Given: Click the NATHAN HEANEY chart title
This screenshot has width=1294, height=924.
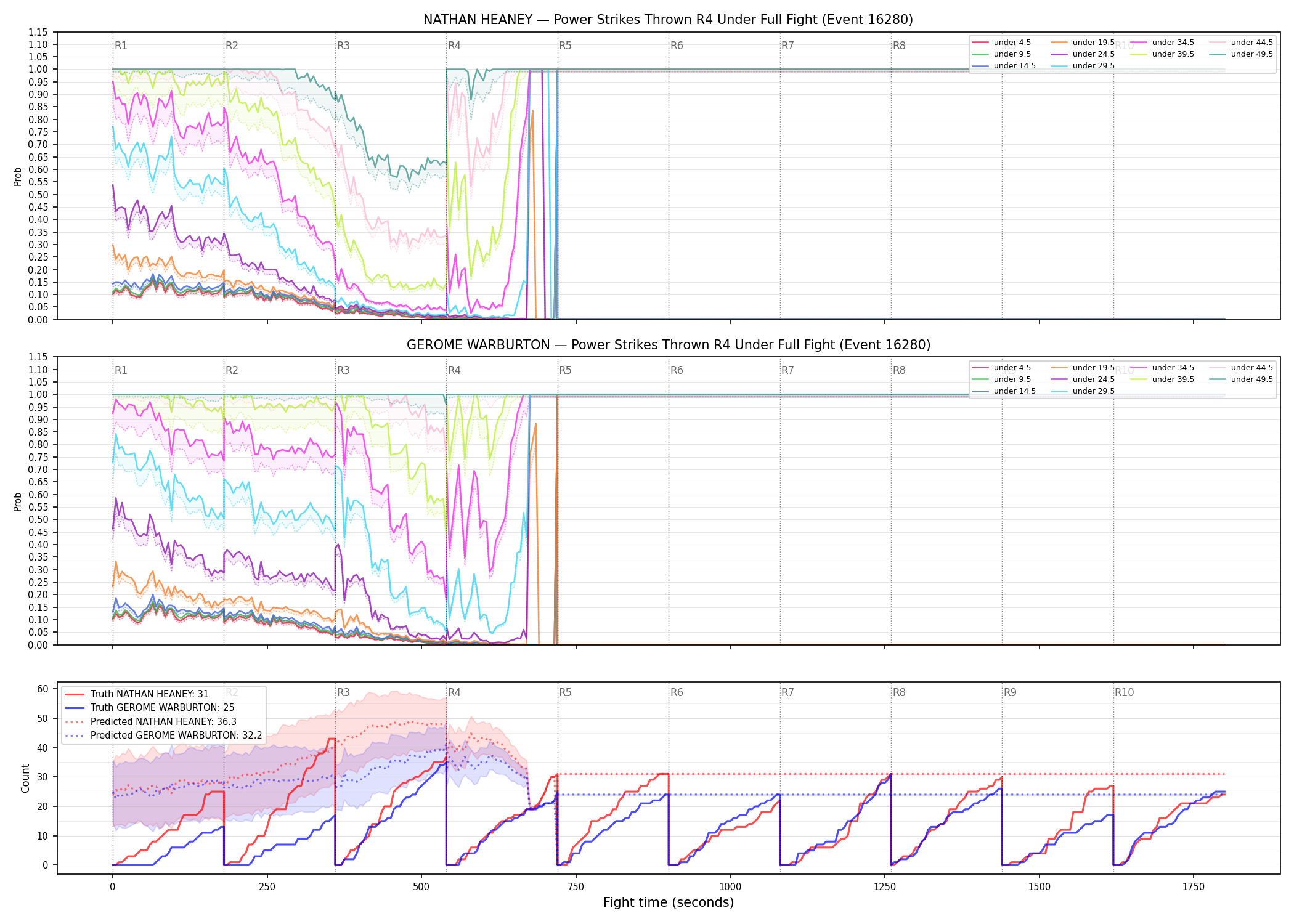Looking at the screenshot, I should click(x=668, y=20).
